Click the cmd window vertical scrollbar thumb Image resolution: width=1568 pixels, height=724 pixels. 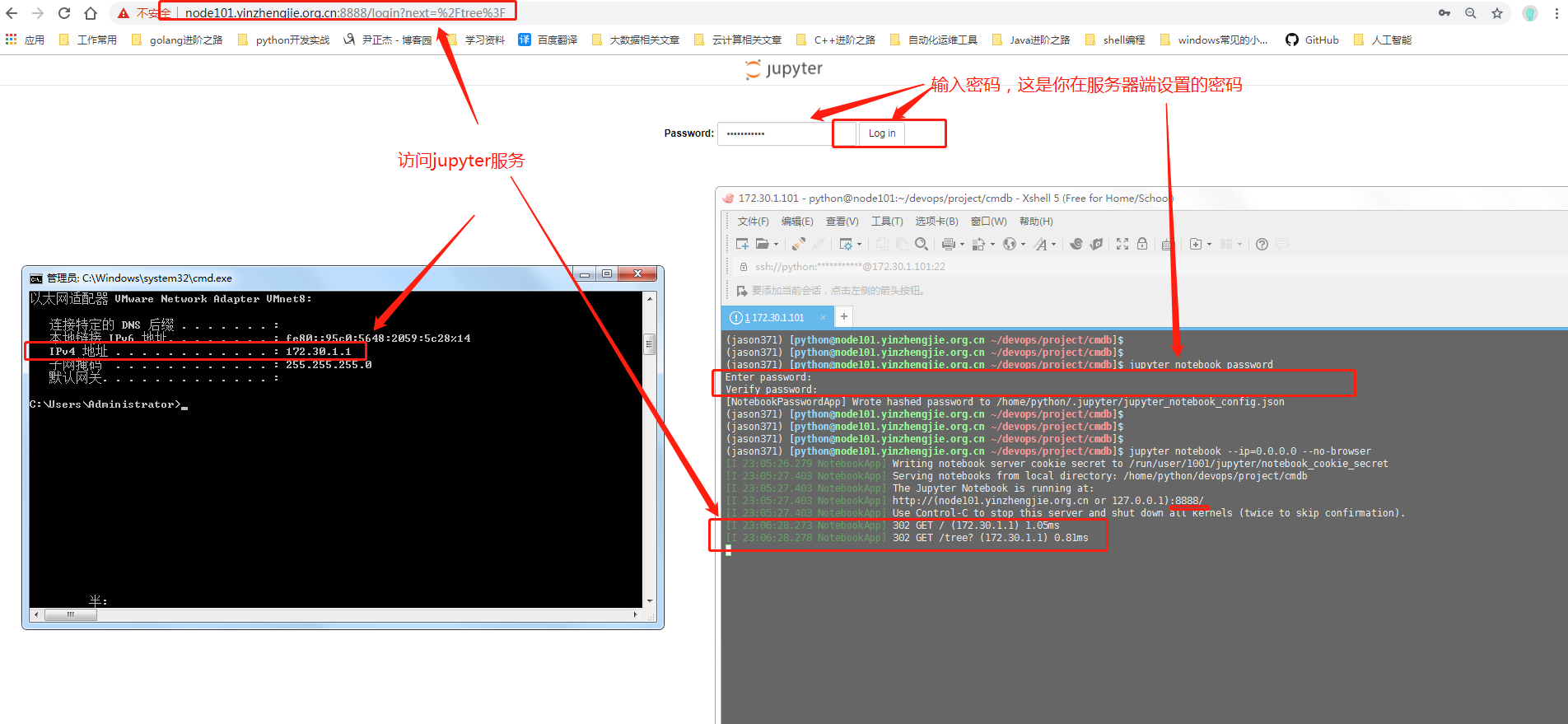click(650, 344)
